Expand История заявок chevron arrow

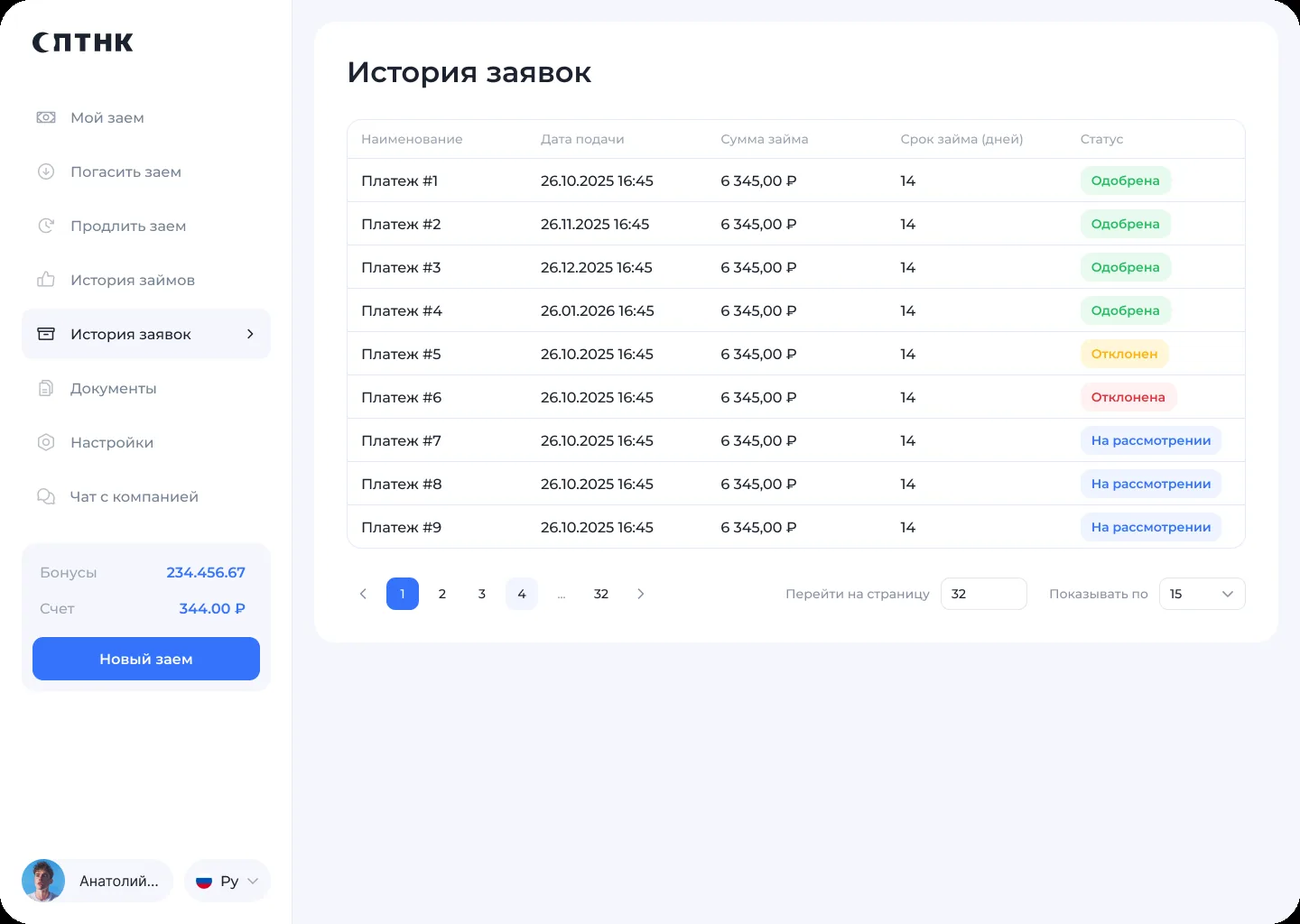[250, 334]
